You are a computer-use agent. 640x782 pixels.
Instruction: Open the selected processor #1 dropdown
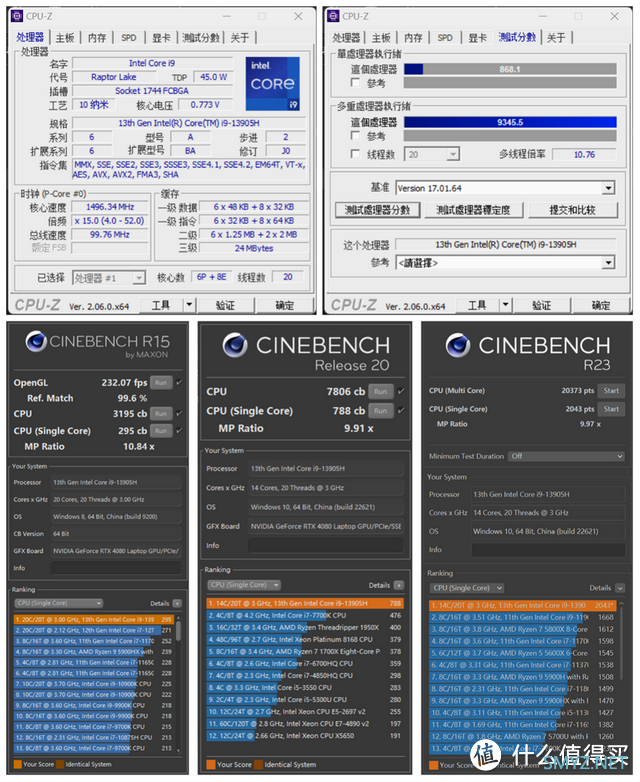click(x=139, y=278)
